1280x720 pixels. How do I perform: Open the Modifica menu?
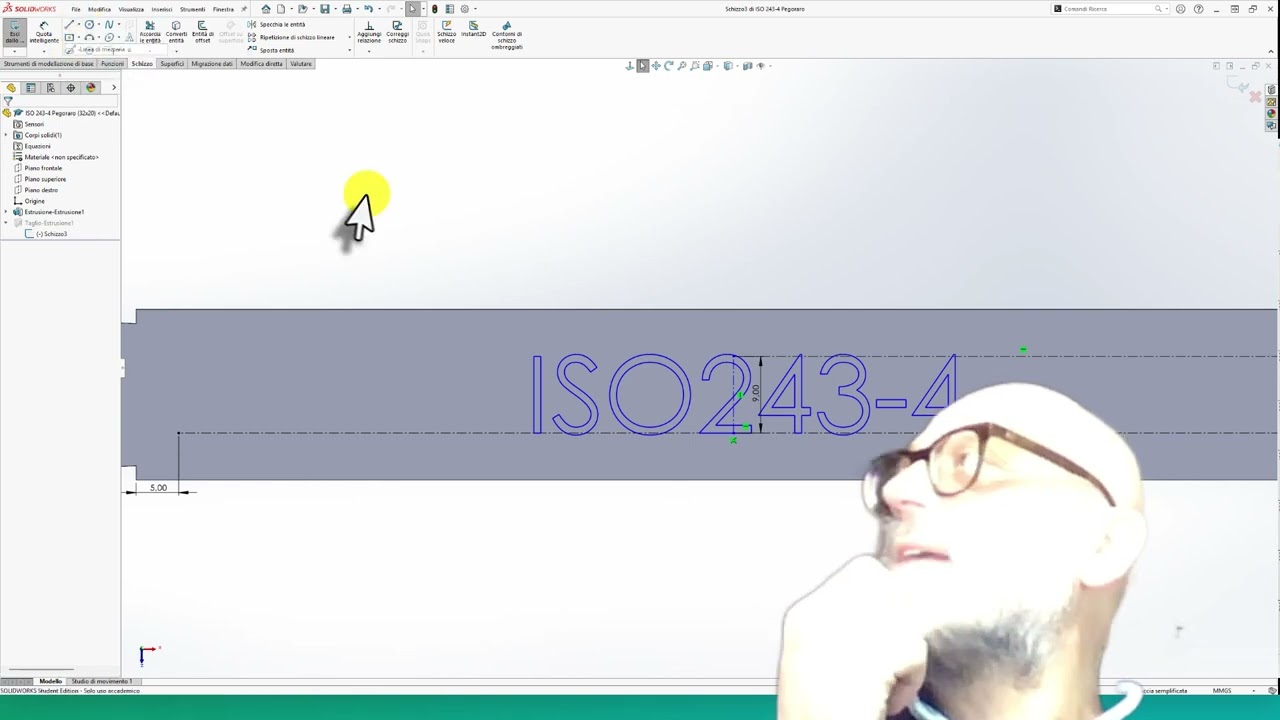coord(99,9)
